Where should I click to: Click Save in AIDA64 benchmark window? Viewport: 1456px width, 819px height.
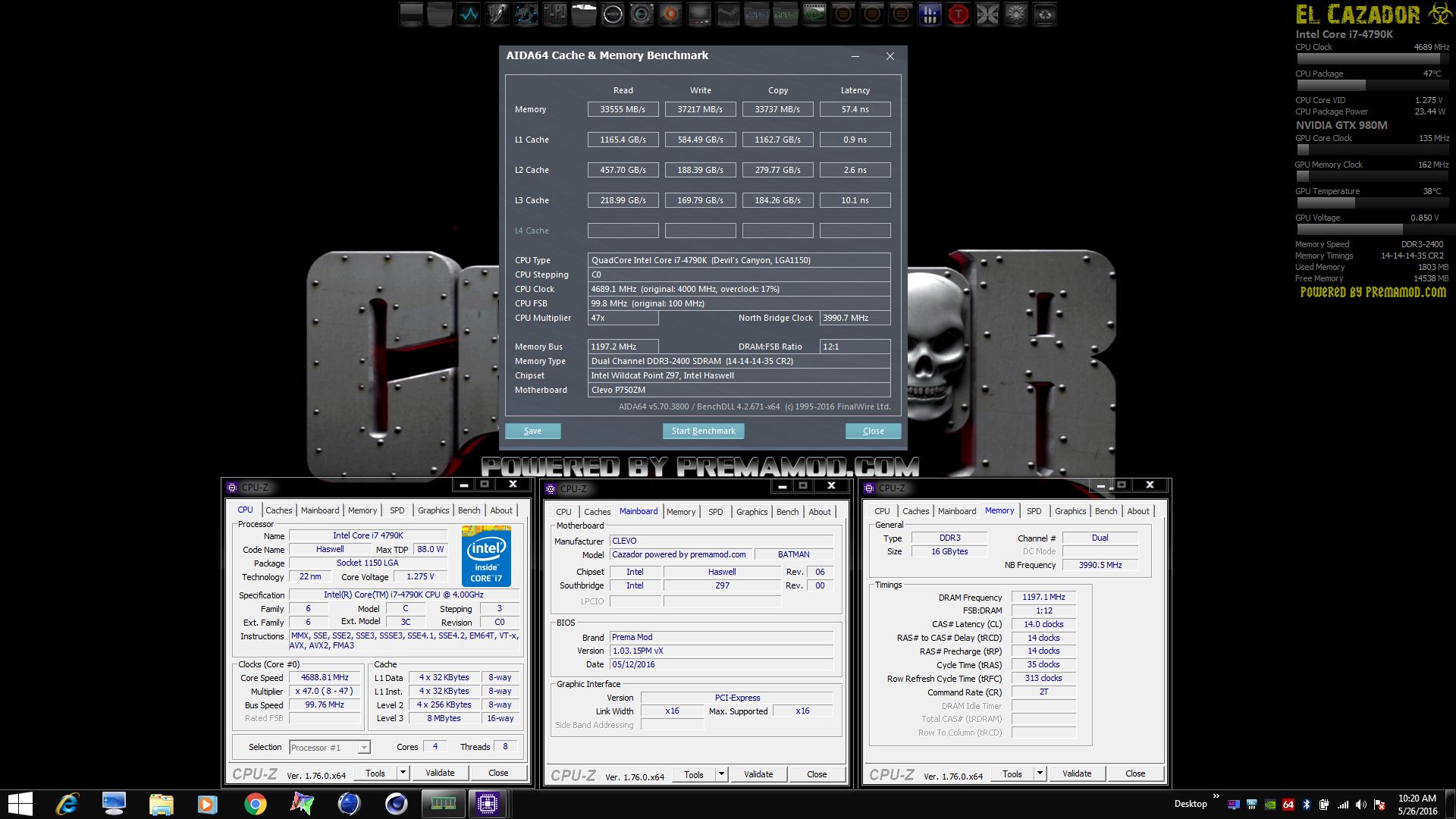(x=533, y=431)
